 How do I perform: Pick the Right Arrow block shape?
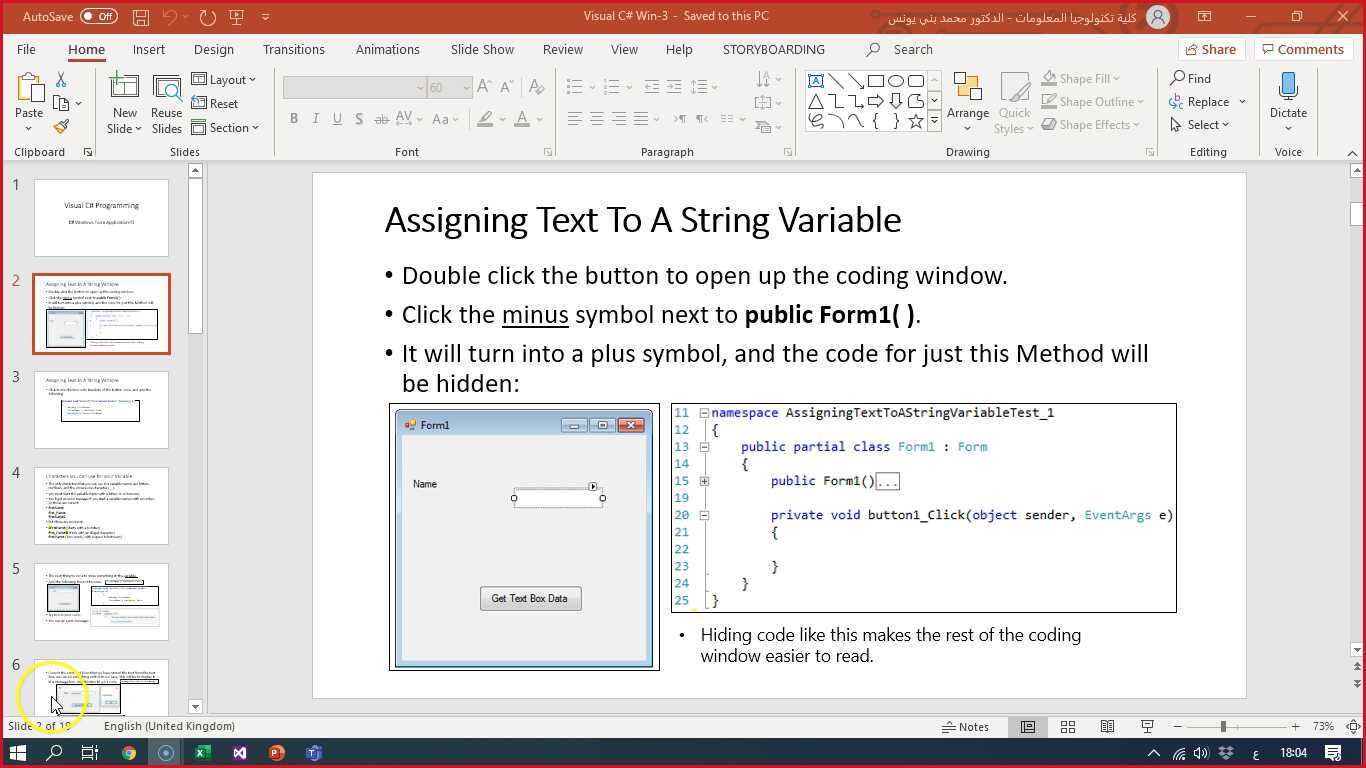click(876, 101)
